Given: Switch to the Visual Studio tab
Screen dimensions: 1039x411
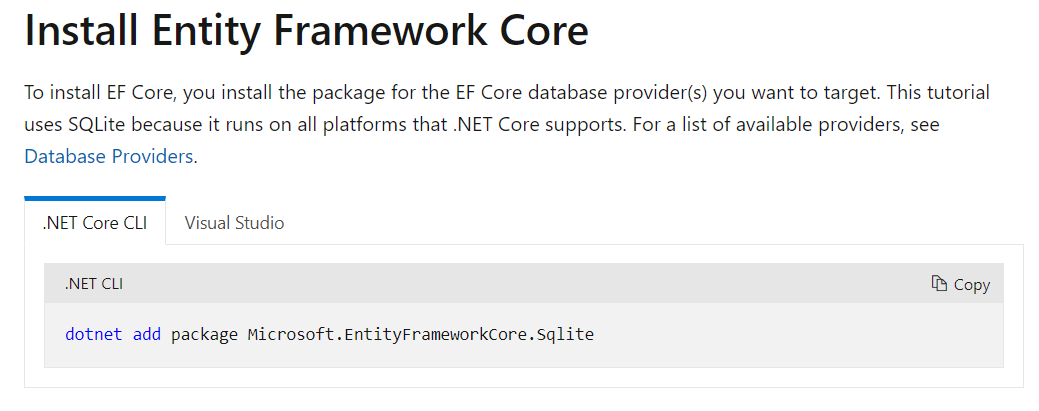Looking at the screenshot, I should tap(234, 223).
